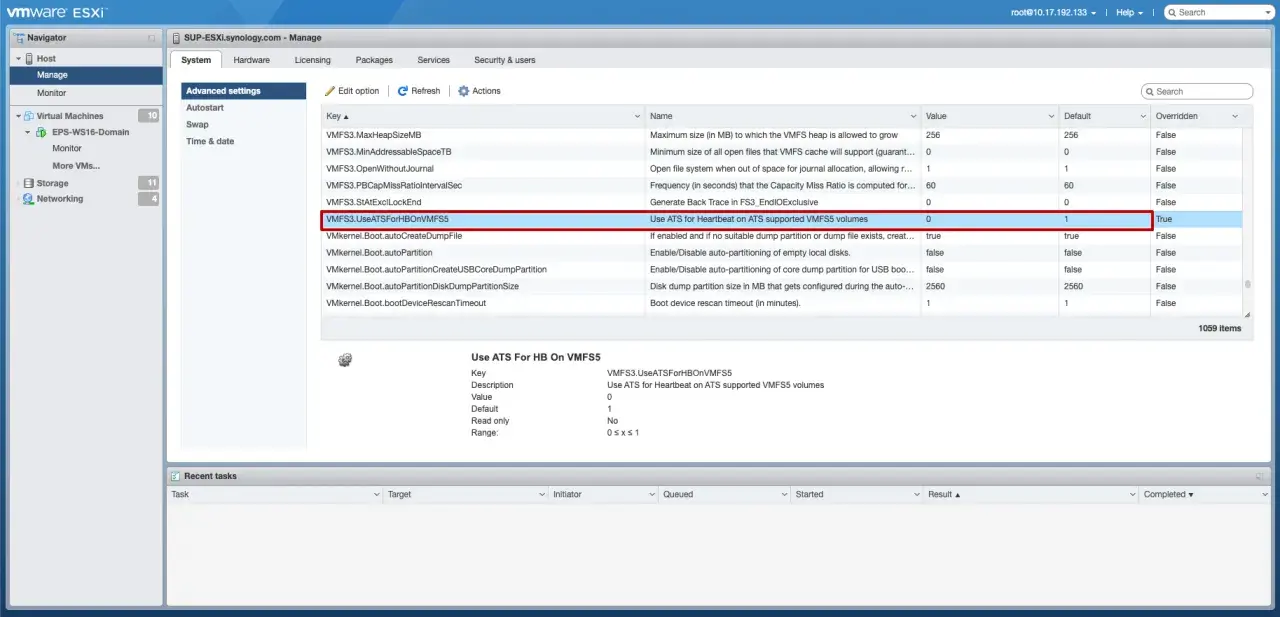Click the settings table vertical scrollbar
This screenshot has height=617, width=1280.
coord(1247,283)
